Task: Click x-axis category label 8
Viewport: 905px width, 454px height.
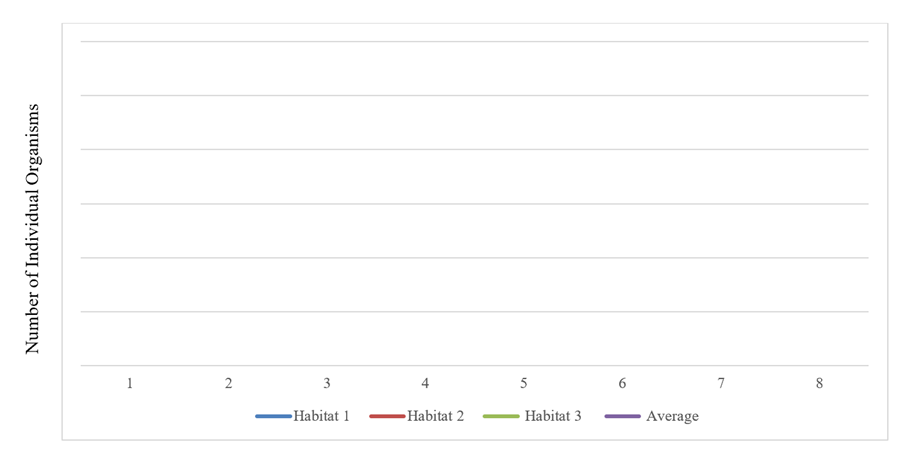Action: 819,383
